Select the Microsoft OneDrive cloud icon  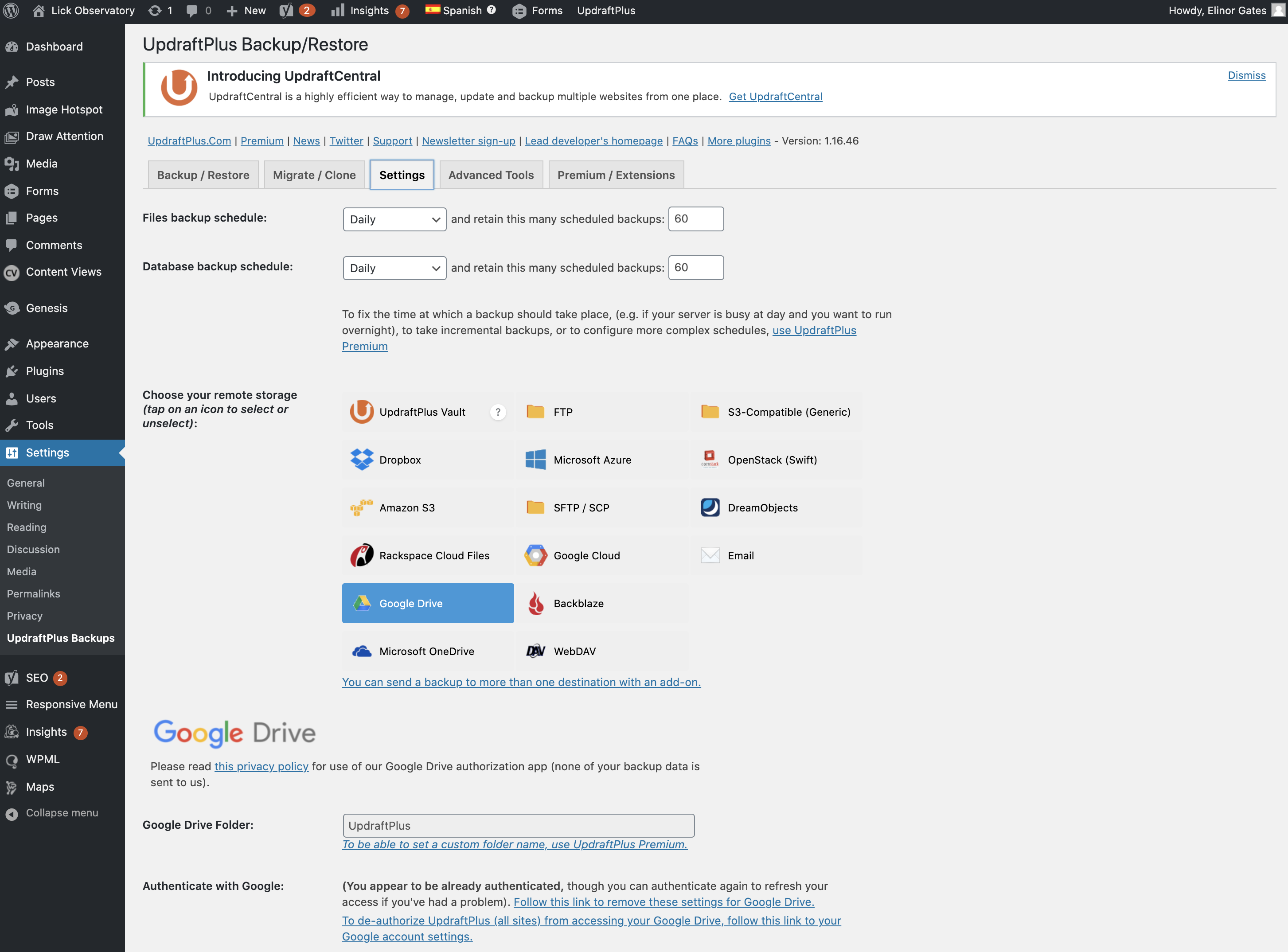click(362, 651)
